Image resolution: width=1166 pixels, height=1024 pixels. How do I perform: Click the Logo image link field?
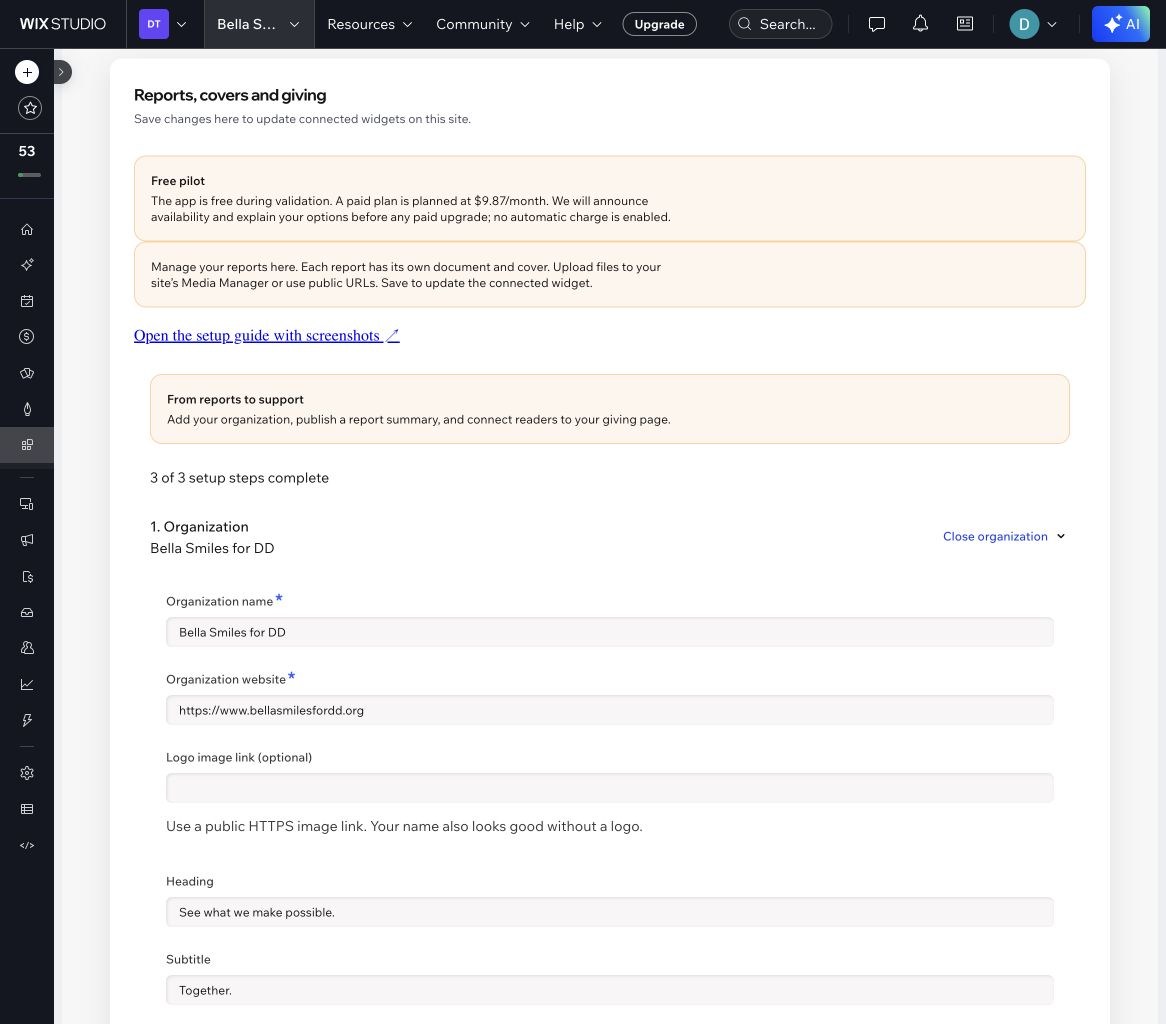pyautogui.click(x=609, y=788)
